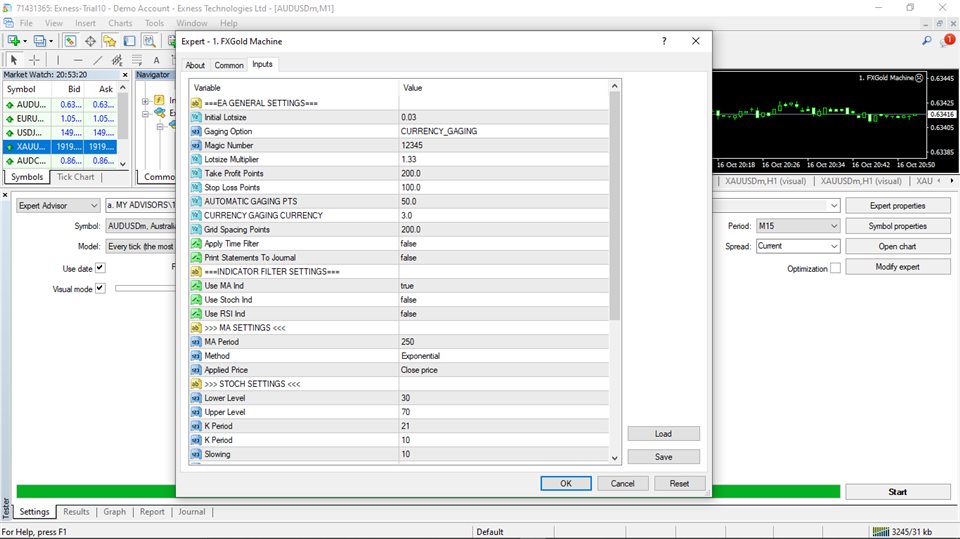The width and height of the screenshot is (960, 539).
Task: Select the Vertical Line drawing tool
Action: click(58, 59)
